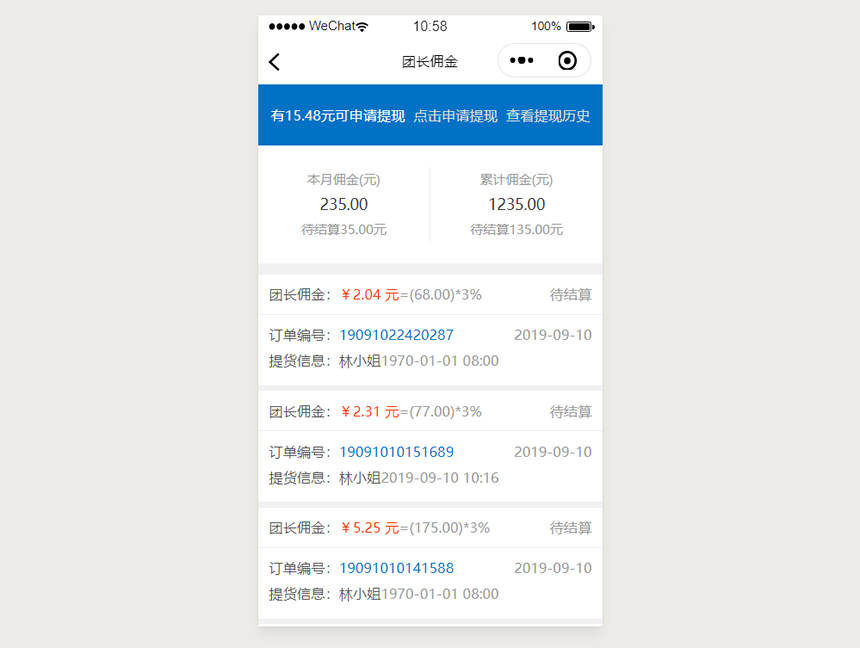Tap 待结算 status on the 2.04 row

pyautogui.click(x=570, y=295)
